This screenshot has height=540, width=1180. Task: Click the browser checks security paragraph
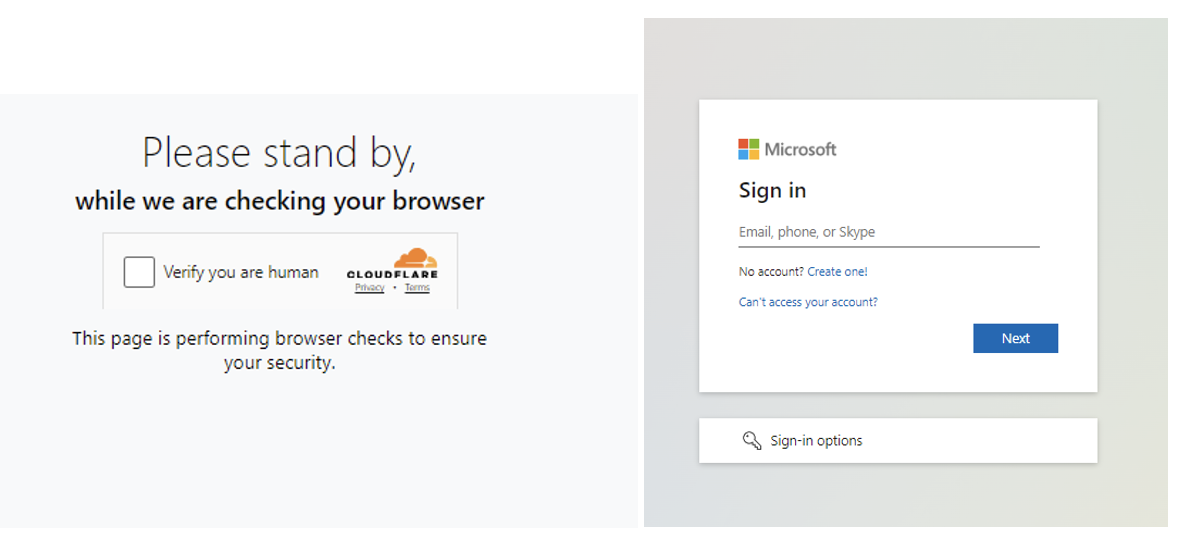tap(280, 351)
